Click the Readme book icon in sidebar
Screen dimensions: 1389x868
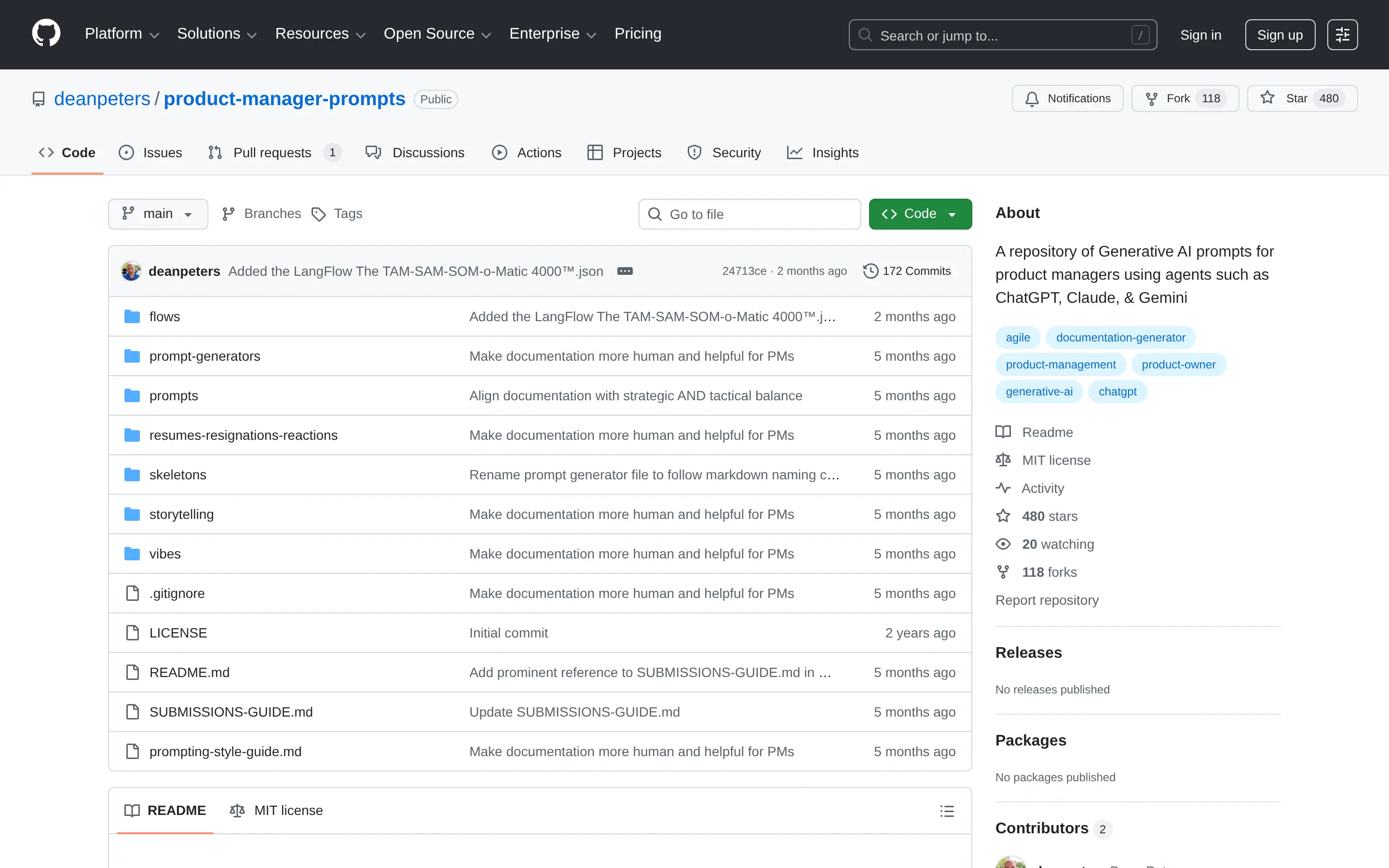coord(1003,432)
